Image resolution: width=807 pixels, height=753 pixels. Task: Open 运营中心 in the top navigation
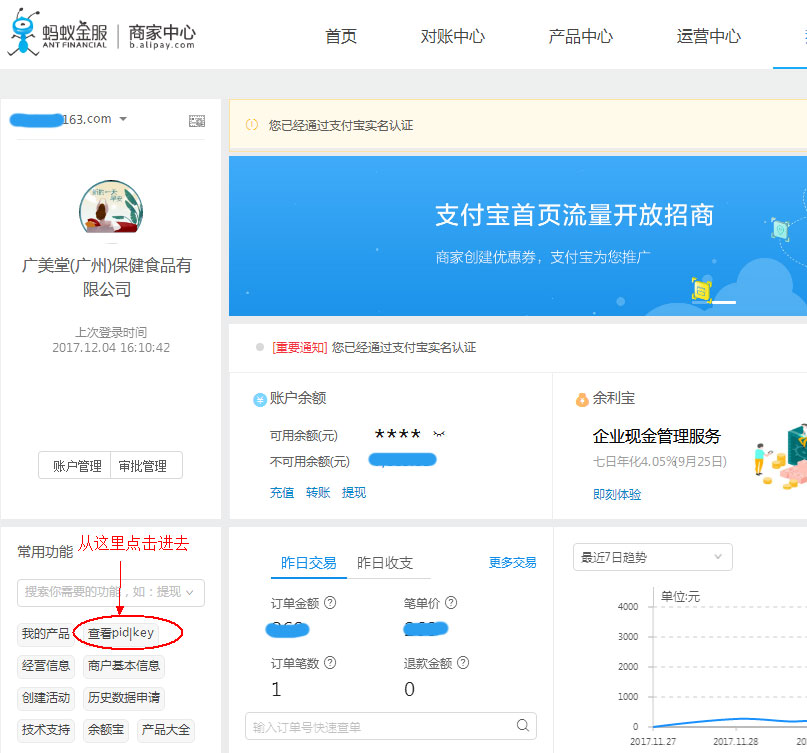[x=709, y=36]
